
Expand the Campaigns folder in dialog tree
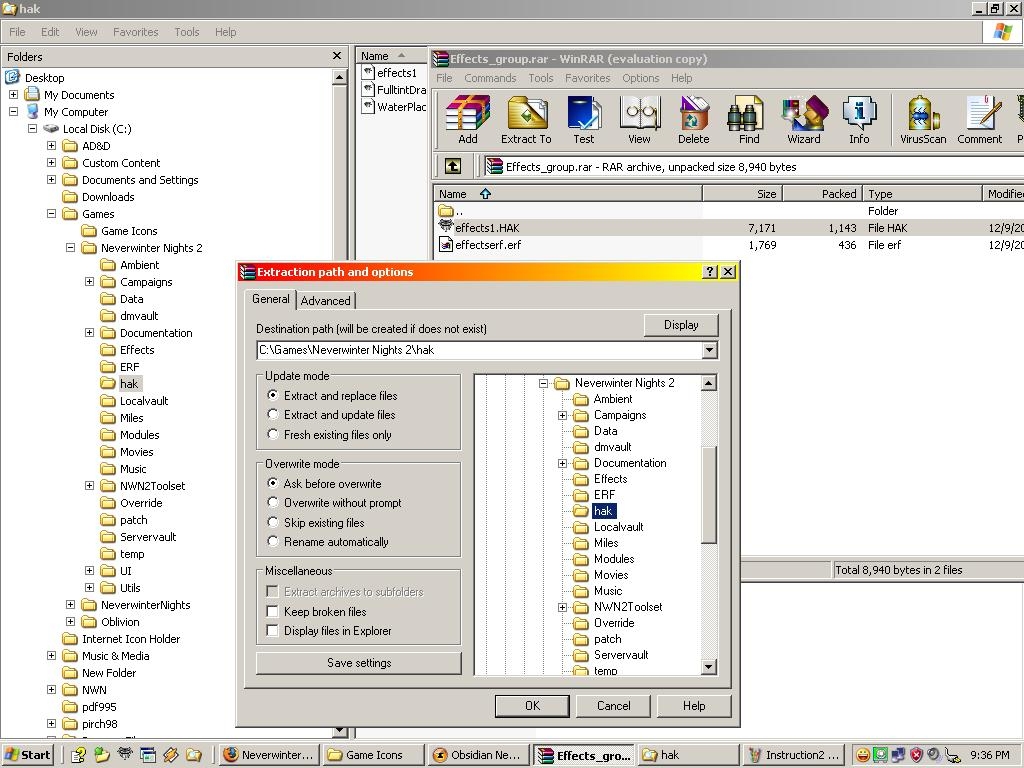tap(562, 415)
